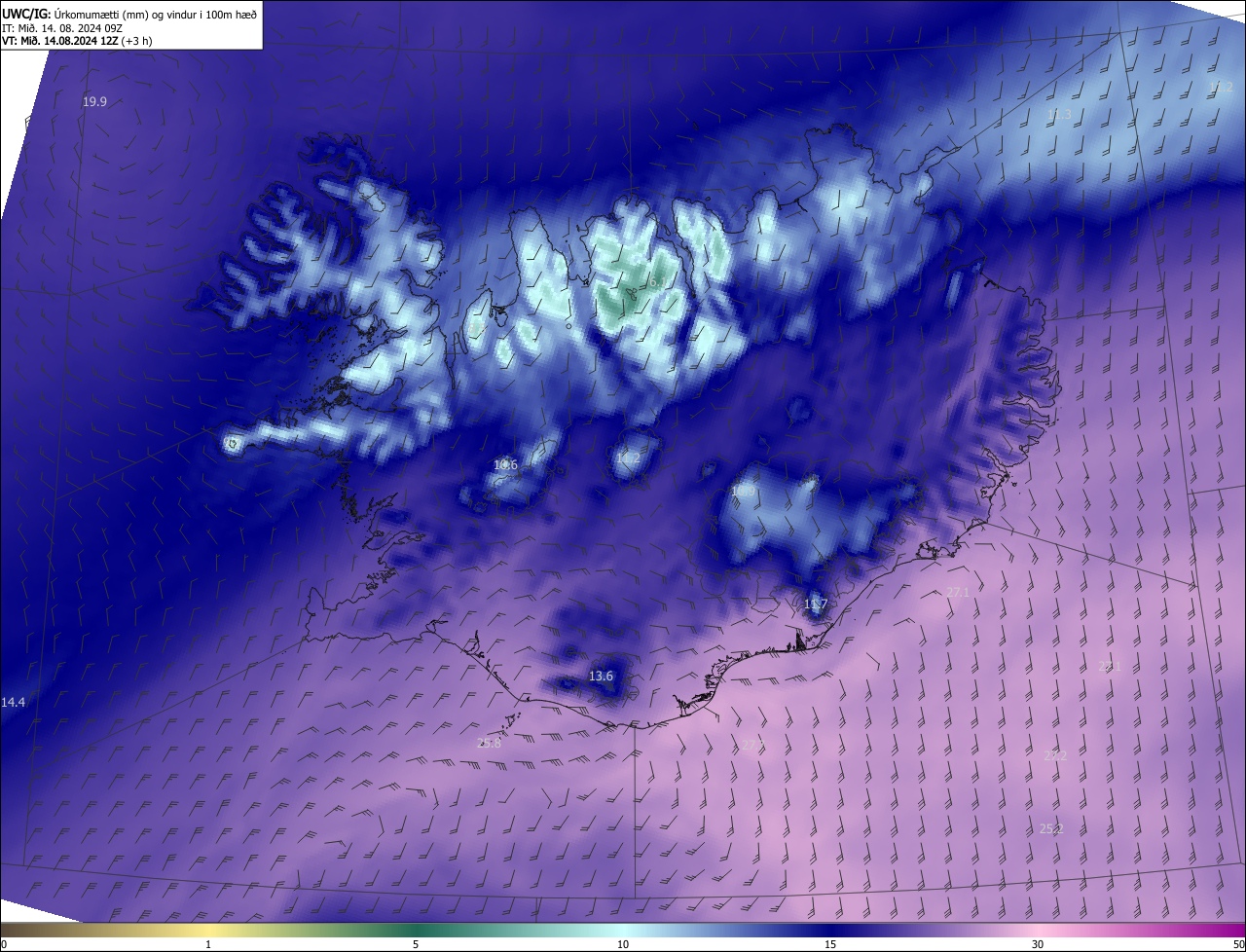Screen dimensions: 1246x952
Task: Click the 13.6 value label on the map
Action: (602, 676)
